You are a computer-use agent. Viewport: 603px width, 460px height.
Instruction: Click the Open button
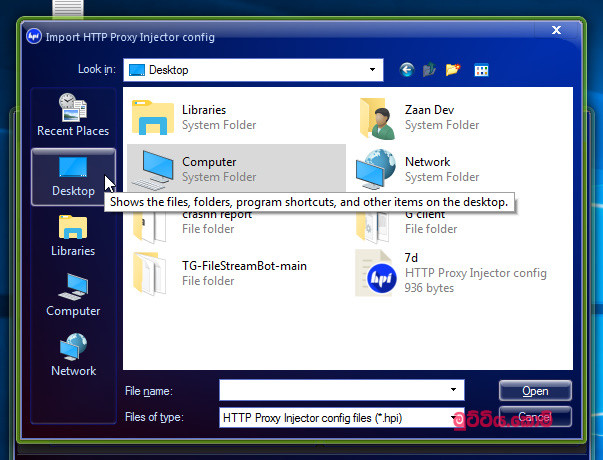point(535,391)
